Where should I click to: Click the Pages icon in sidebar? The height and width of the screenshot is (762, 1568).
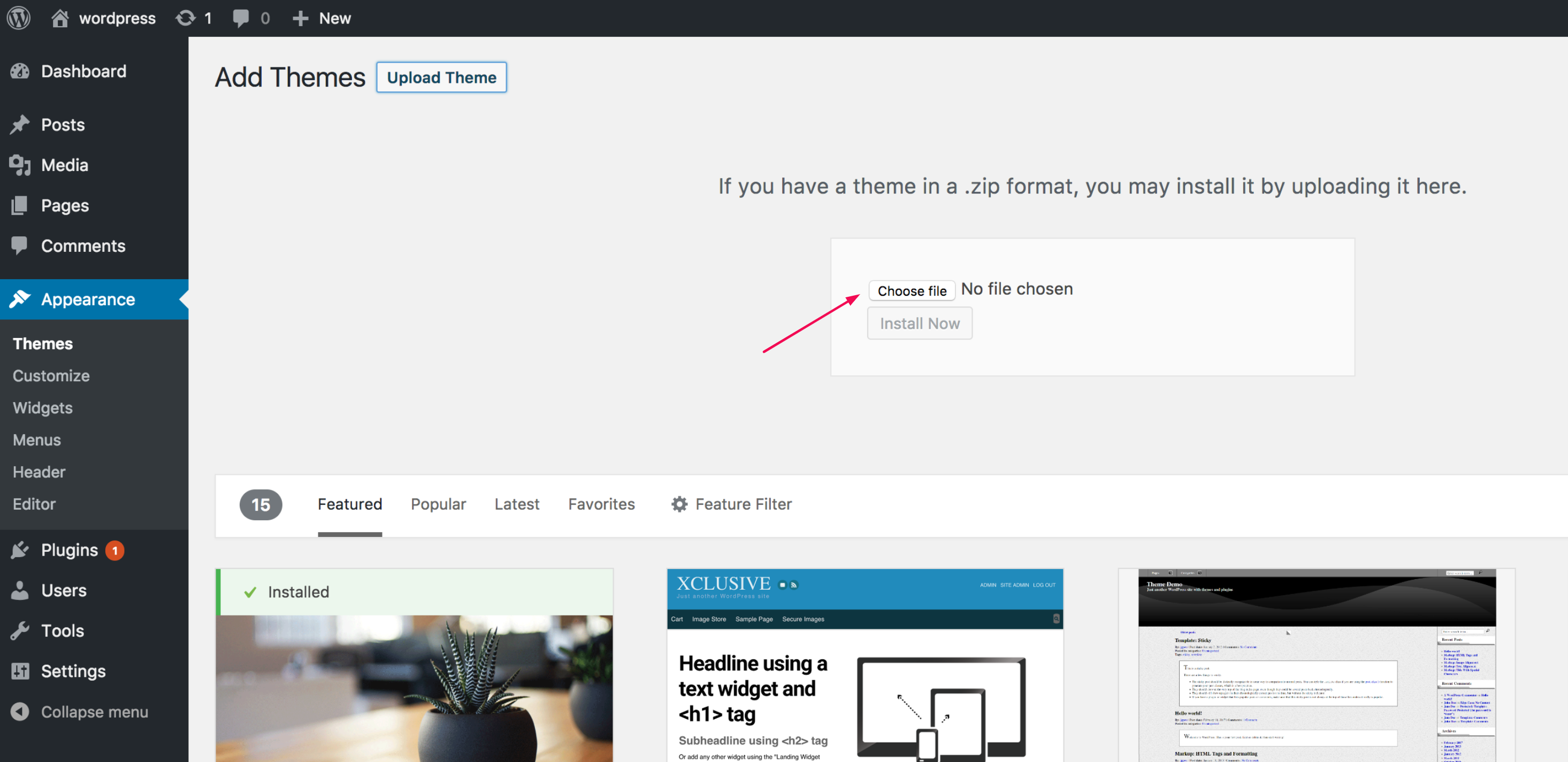[x=19, y=206]
